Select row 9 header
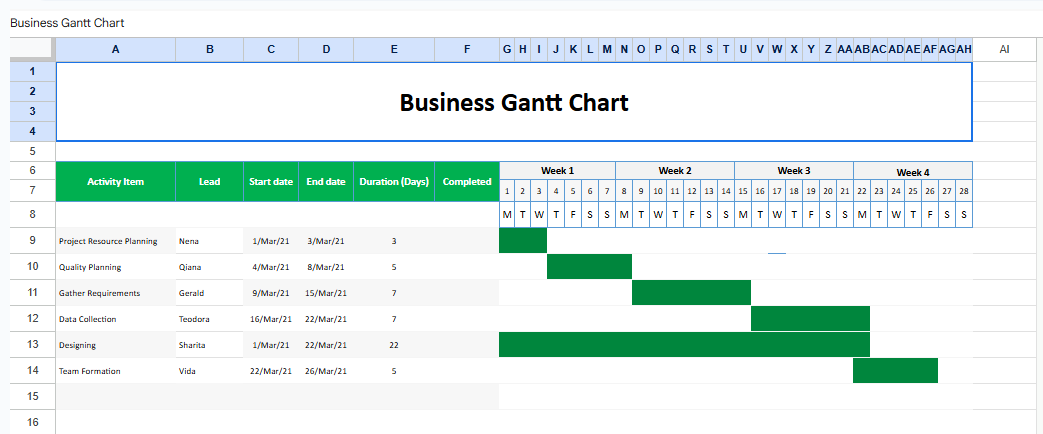The height and width of the screenshot is (434, 1043). point(32,241)
